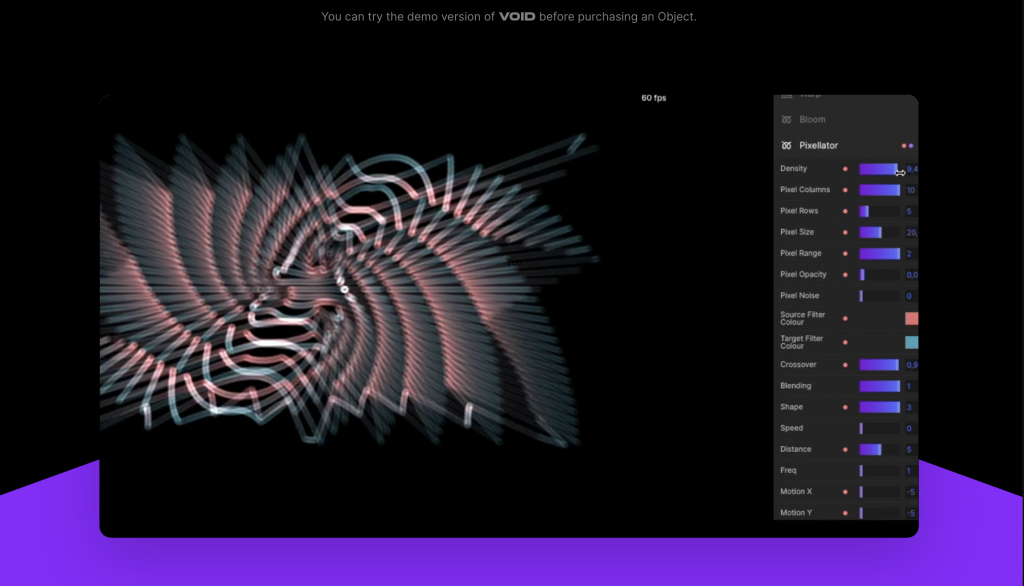Toggle the red dot for Distance

[x=845, y=449]
